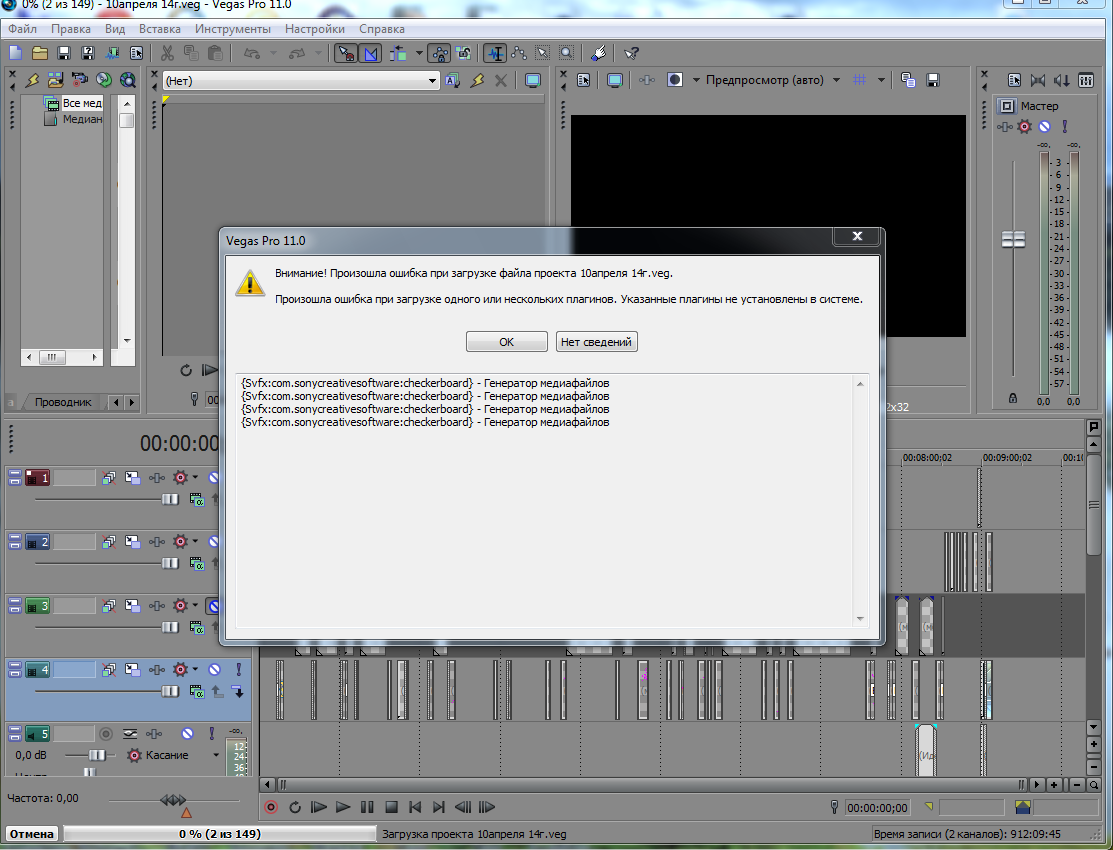
Task: Select the Envelope edit tool icon
Action: 519,53
